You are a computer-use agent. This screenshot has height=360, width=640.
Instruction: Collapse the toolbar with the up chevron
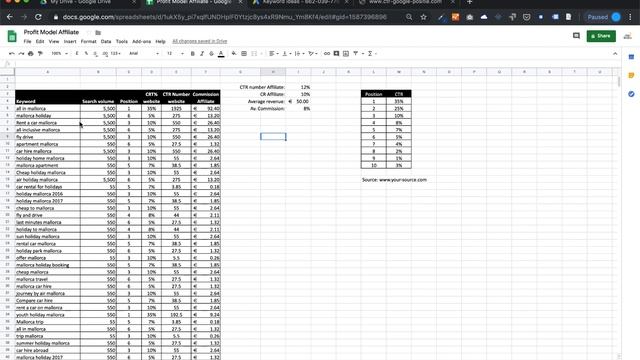pos(615,53)
